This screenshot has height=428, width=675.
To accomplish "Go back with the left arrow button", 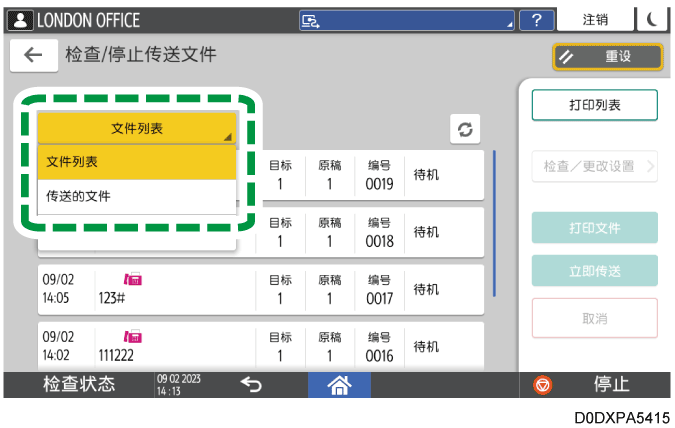I will [34, 55].
